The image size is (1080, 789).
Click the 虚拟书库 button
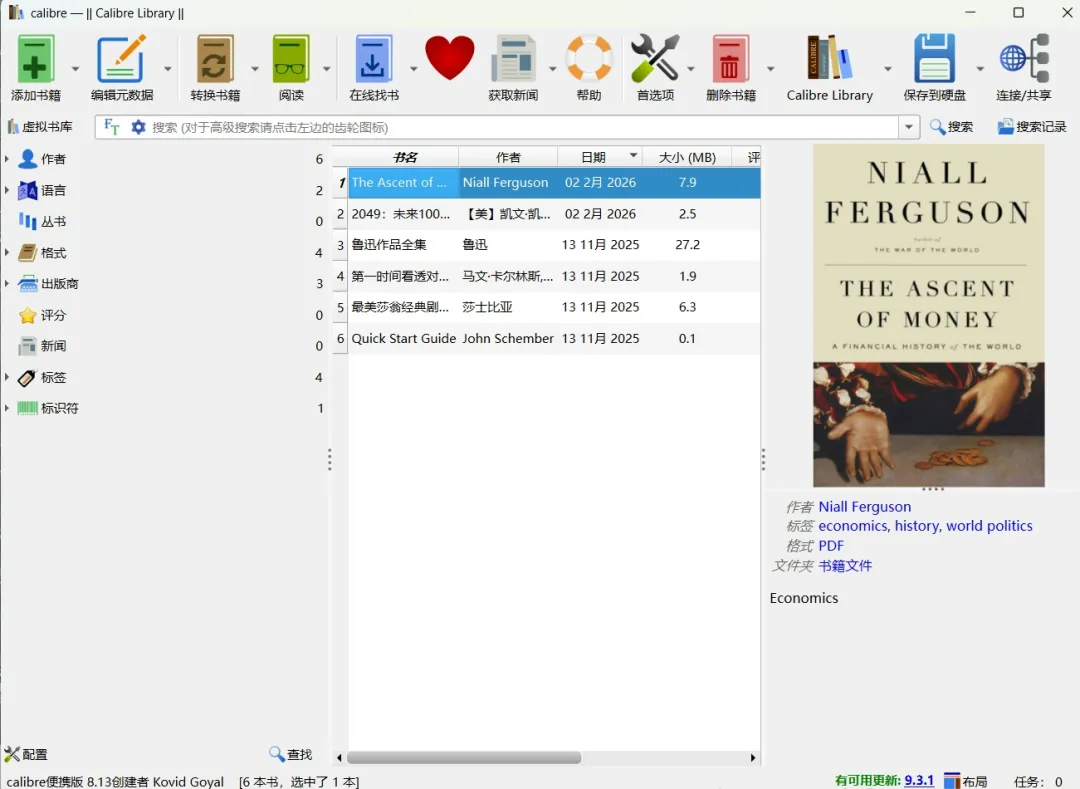tap(40, 127)
